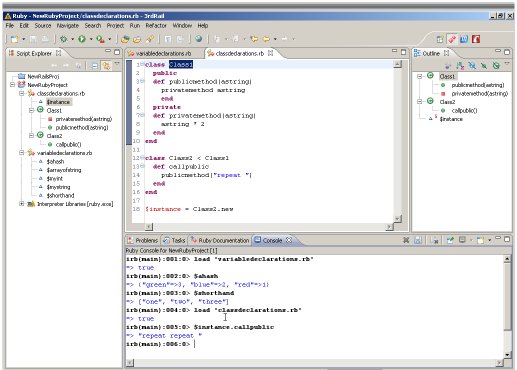This screenshot has width=517, height=370.
Task: Maximize the Console view panel
Action: click(507, 239)
